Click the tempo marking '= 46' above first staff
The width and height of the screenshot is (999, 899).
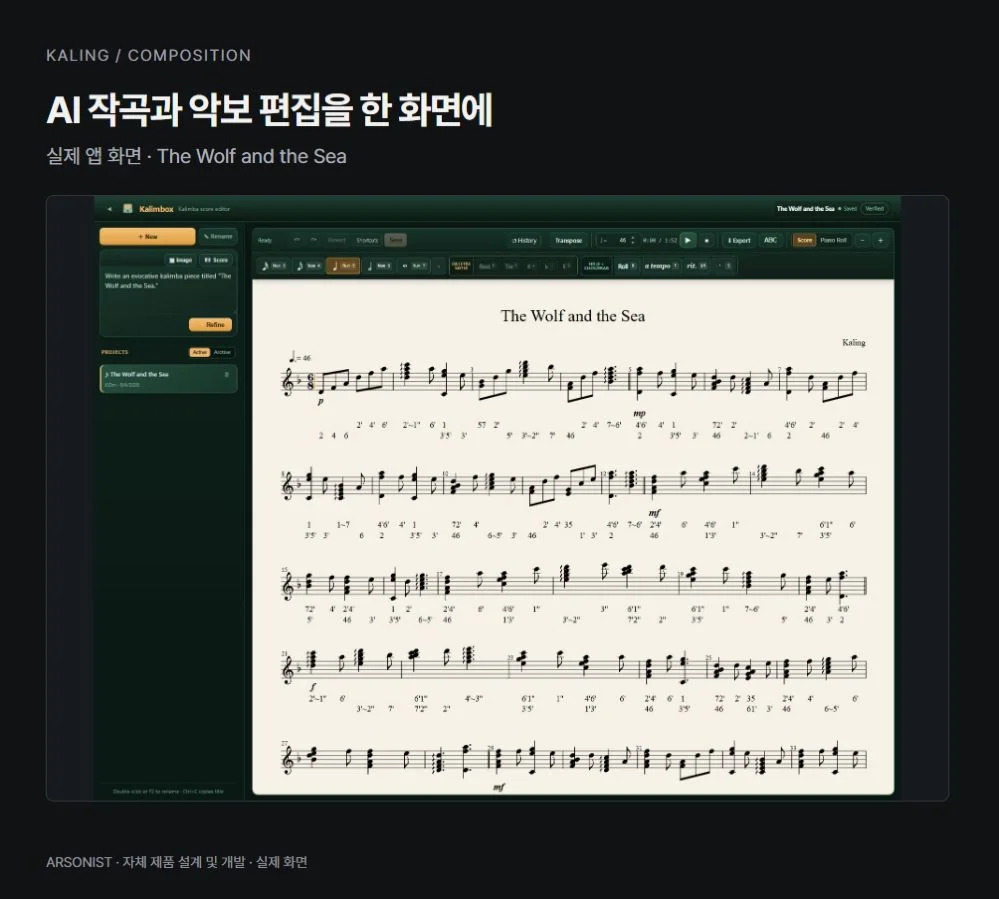pos(300,357)
